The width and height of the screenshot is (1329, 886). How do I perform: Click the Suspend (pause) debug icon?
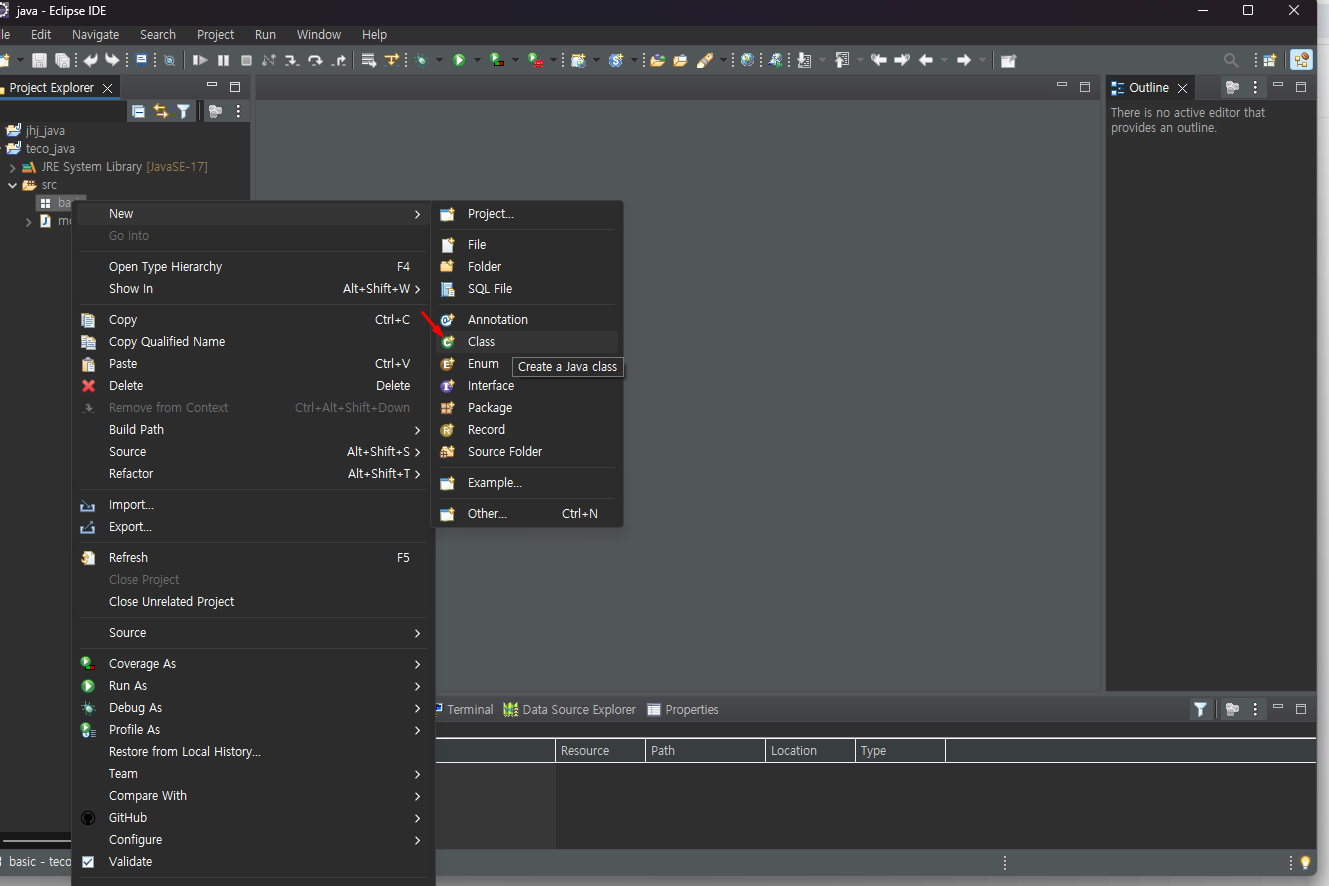pyautogui.click(x=223, y=60)
